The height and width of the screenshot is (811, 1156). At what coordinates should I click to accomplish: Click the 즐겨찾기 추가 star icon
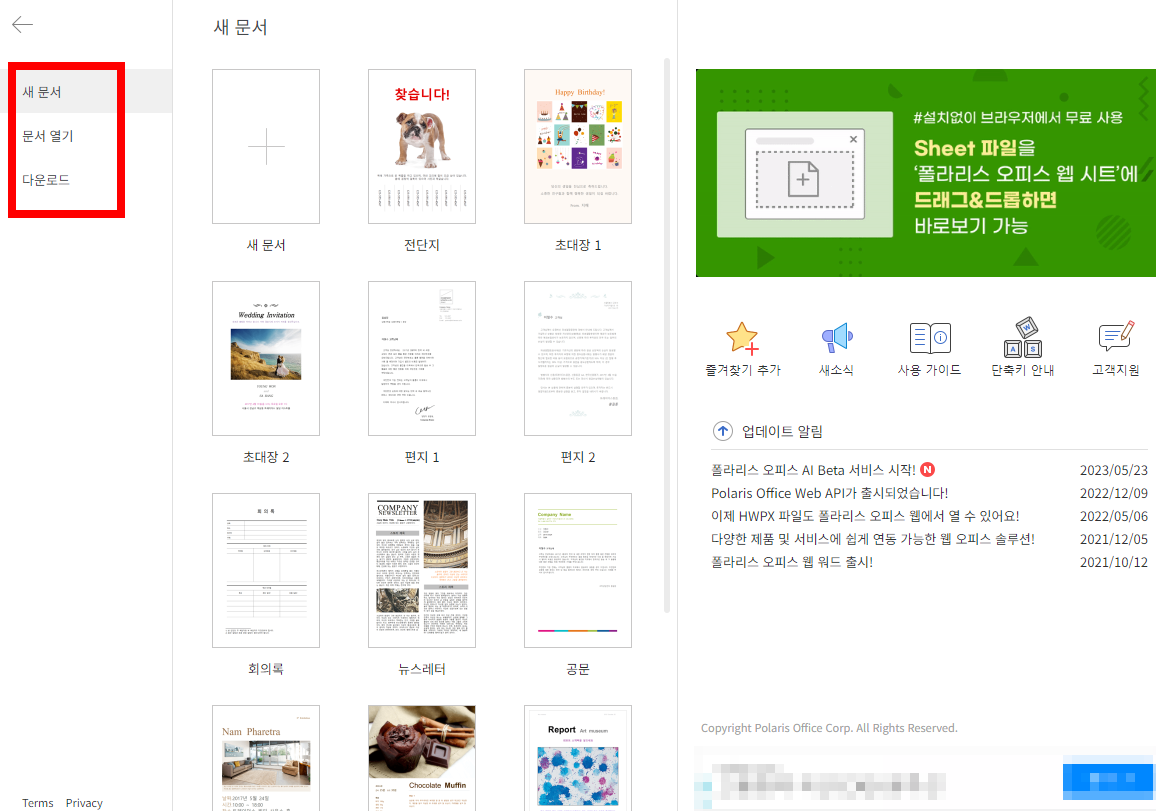(x=743, y=338)
